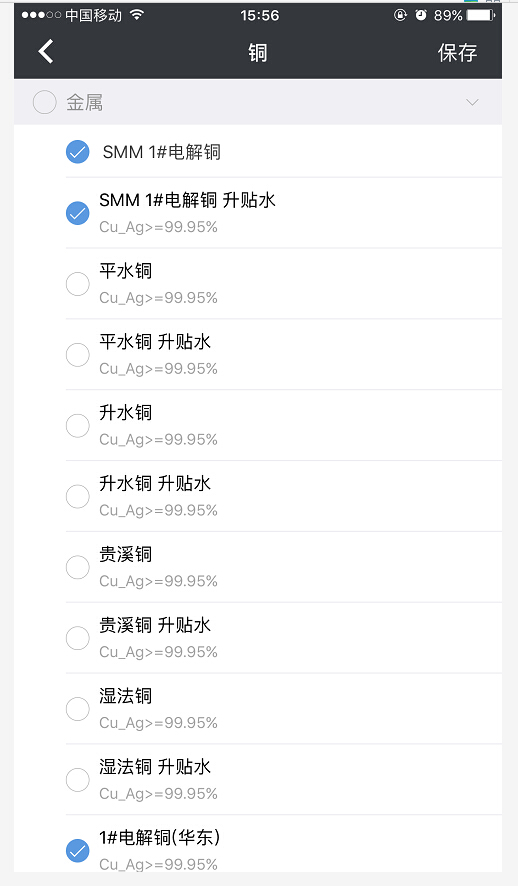Image resolution: width=518 pixels, height=886 pixels.
Task: Tap the back arrow icon
Action: [46, 51]
